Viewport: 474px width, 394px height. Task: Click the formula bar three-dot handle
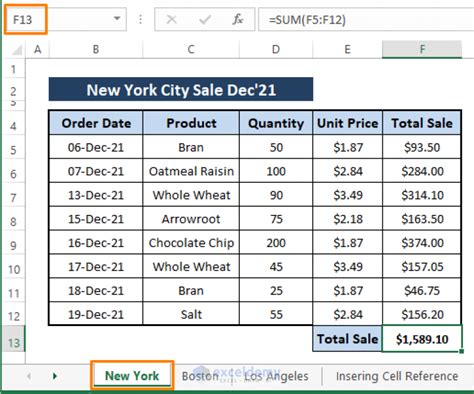(x=140, y=20)
